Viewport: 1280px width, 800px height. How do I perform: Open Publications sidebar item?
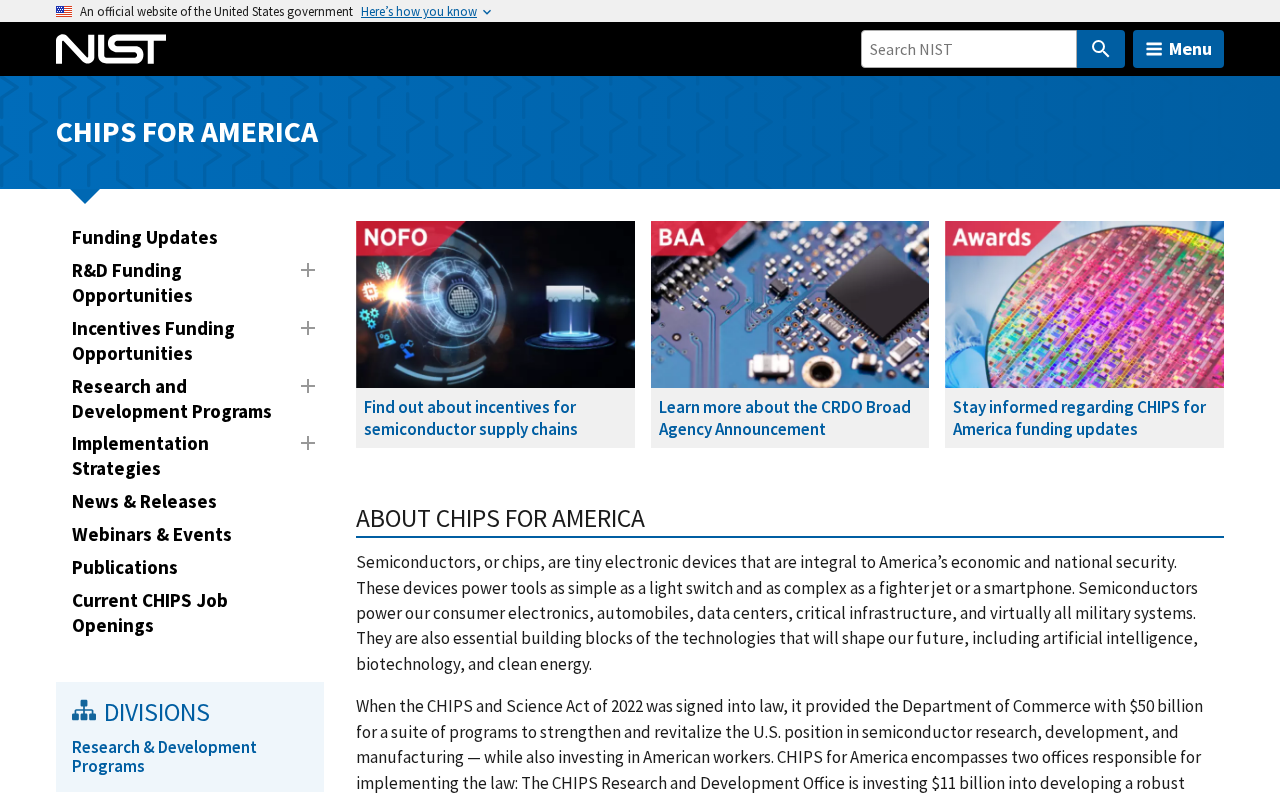tap(125, 567)
